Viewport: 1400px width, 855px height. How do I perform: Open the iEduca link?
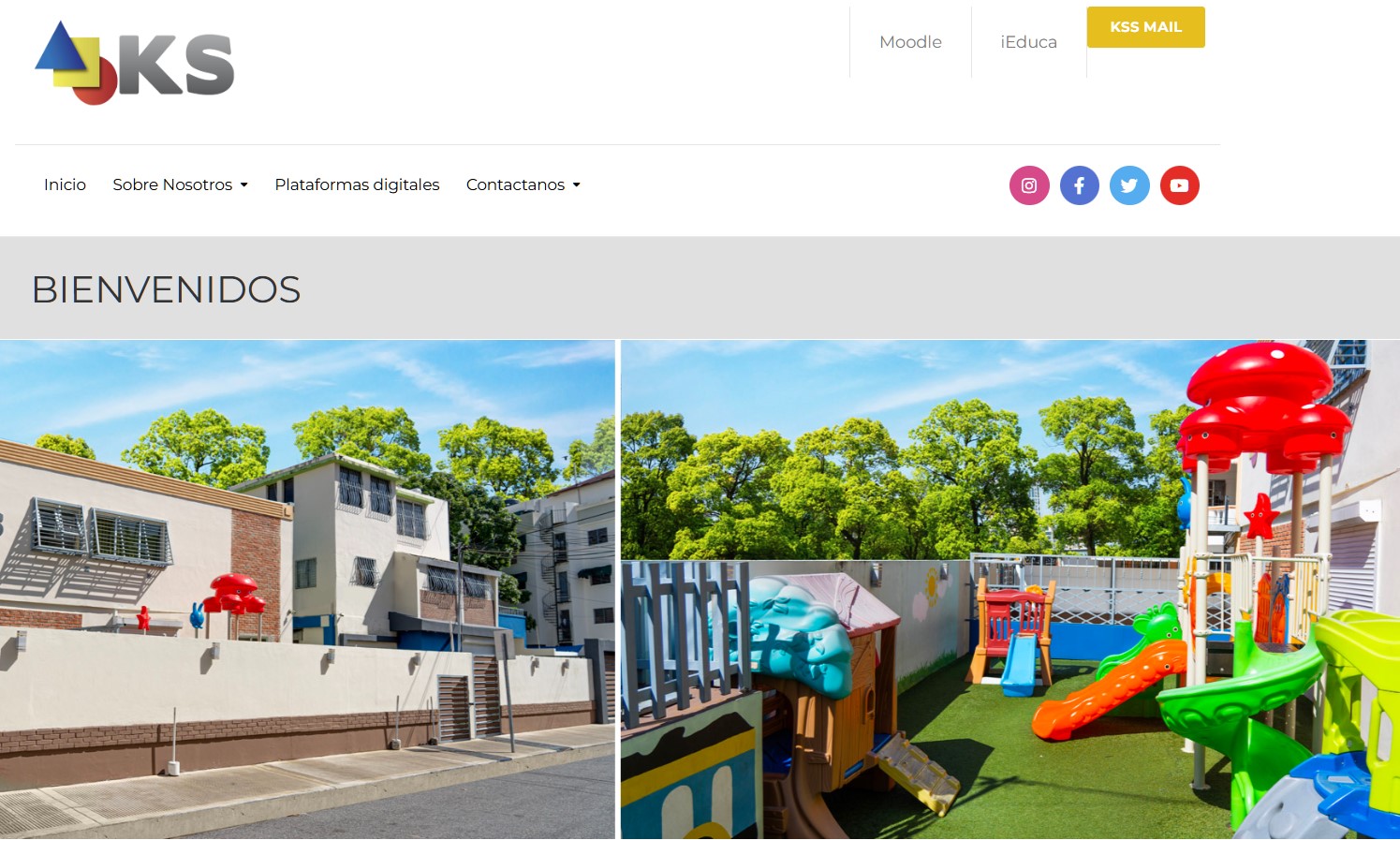click(x=1028, y=42)
